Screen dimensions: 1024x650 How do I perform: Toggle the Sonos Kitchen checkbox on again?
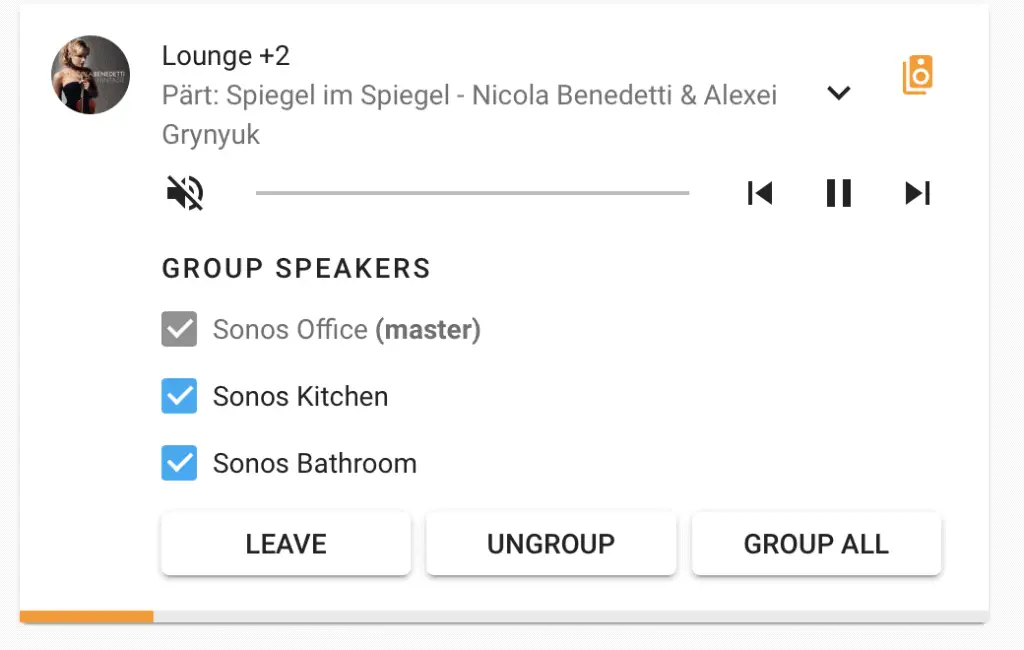[179, 396]
